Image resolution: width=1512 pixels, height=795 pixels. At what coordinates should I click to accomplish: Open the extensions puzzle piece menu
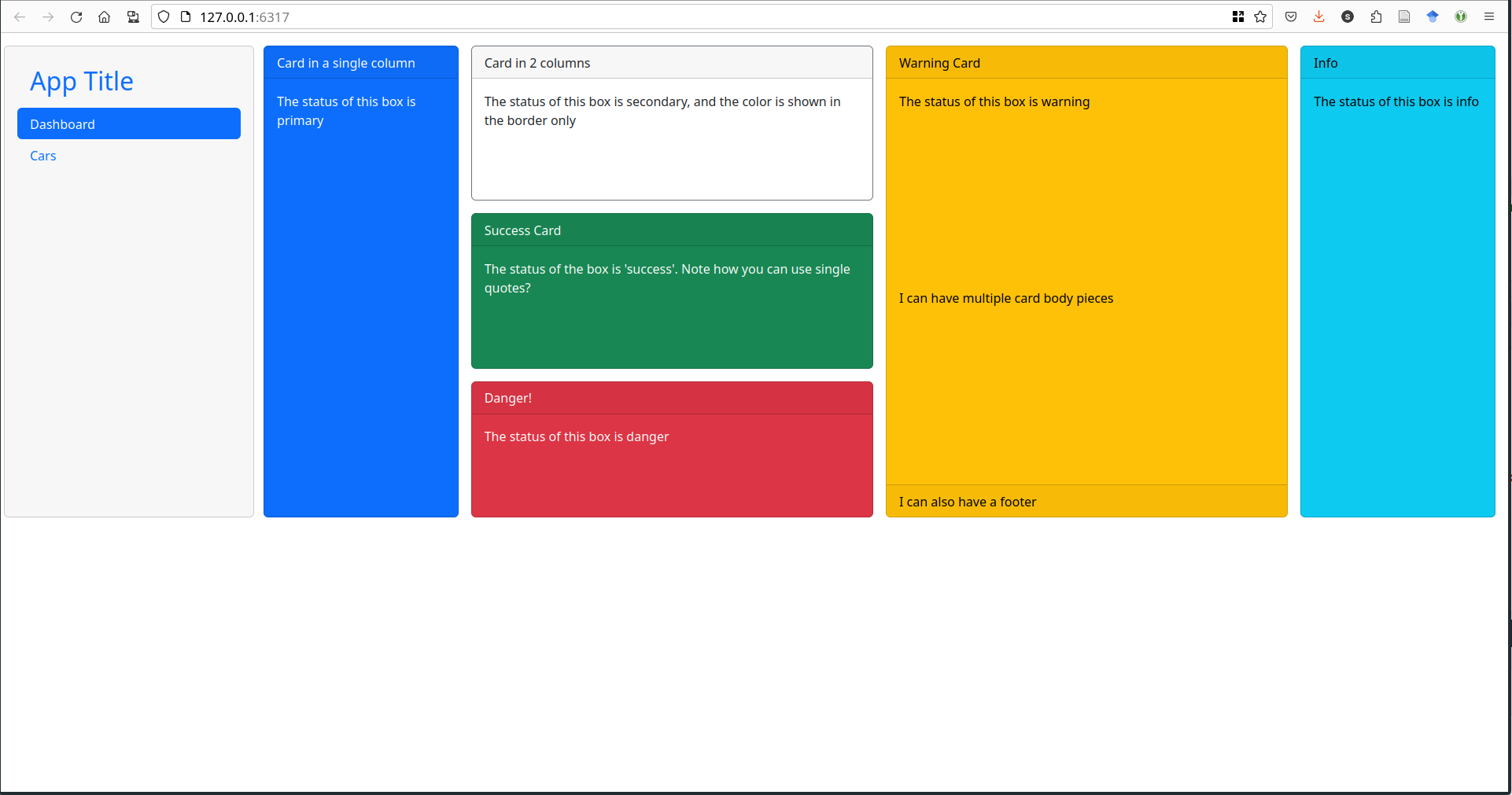1376,17
